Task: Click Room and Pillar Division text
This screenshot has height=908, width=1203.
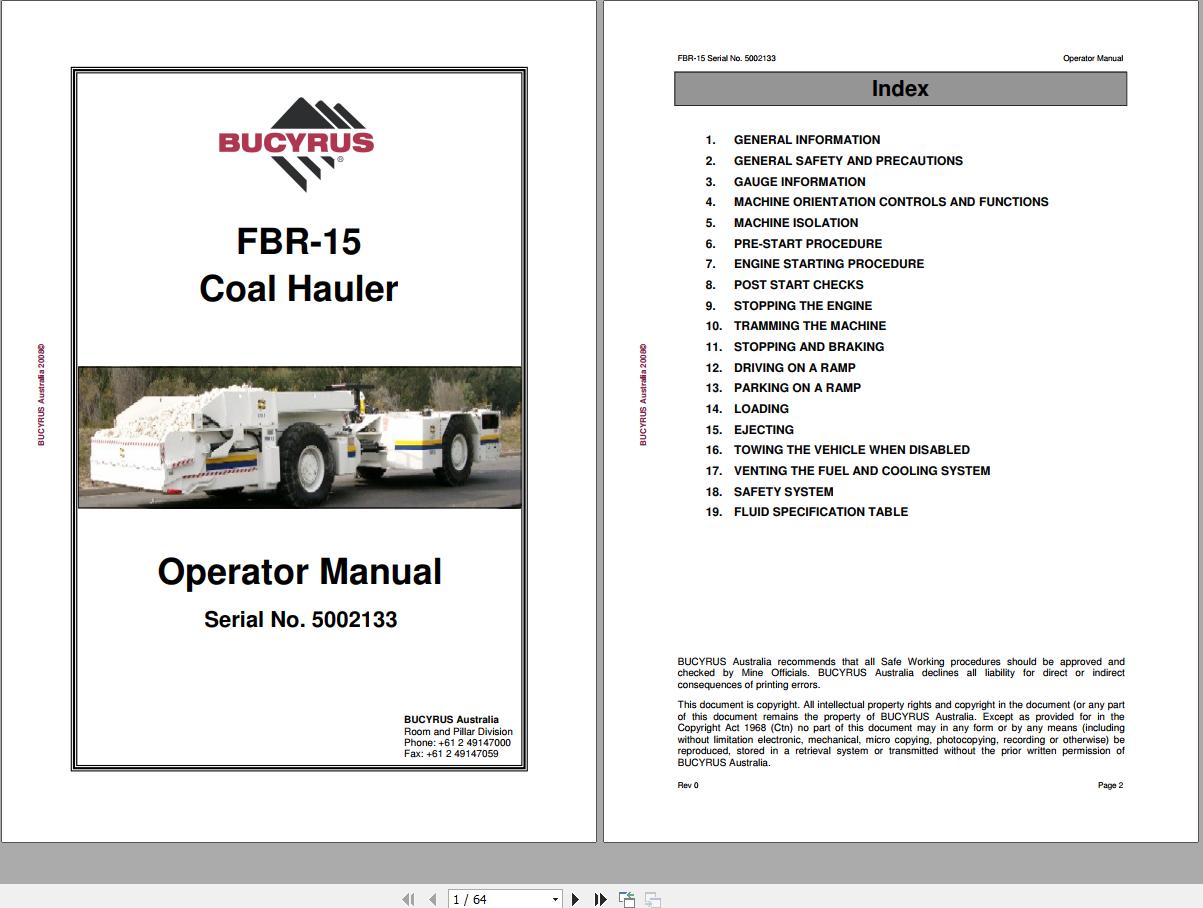Action: pyautogui.click(x=458, y=732)
